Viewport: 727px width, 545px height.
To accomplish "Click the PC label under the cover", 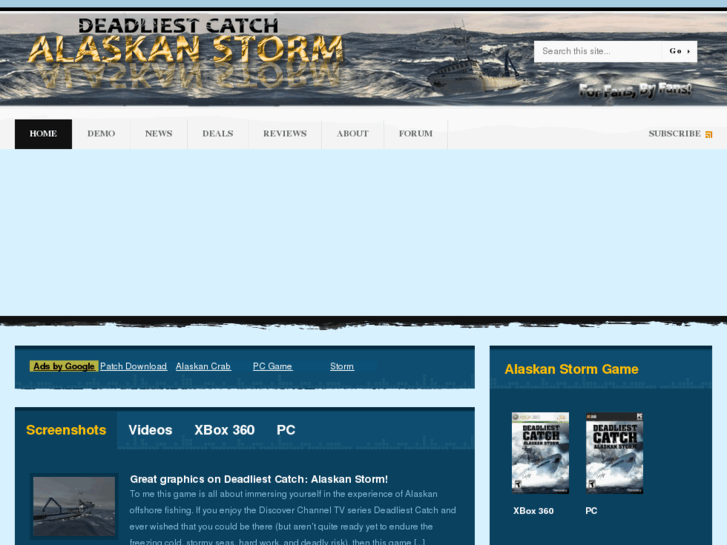I will coord(591,511).
